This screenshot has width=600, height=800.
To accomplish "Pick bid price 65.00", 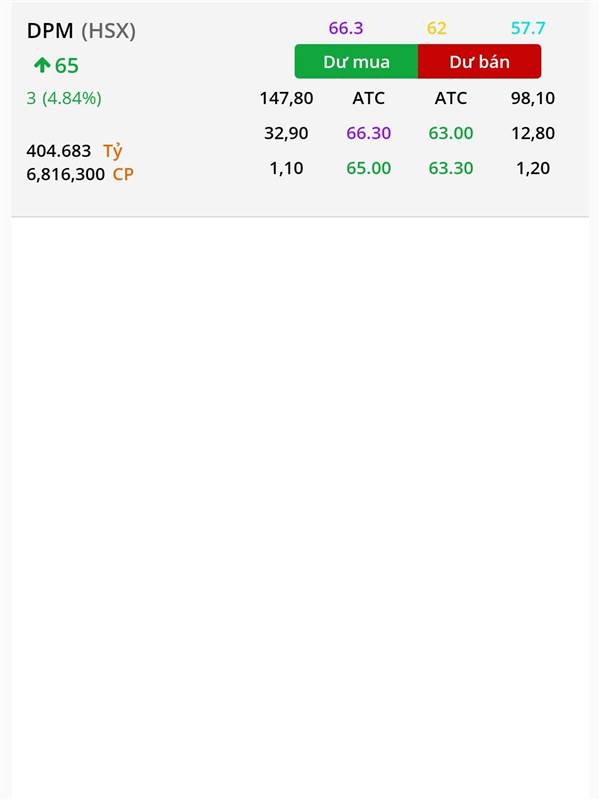I will (x=368, y=168).
